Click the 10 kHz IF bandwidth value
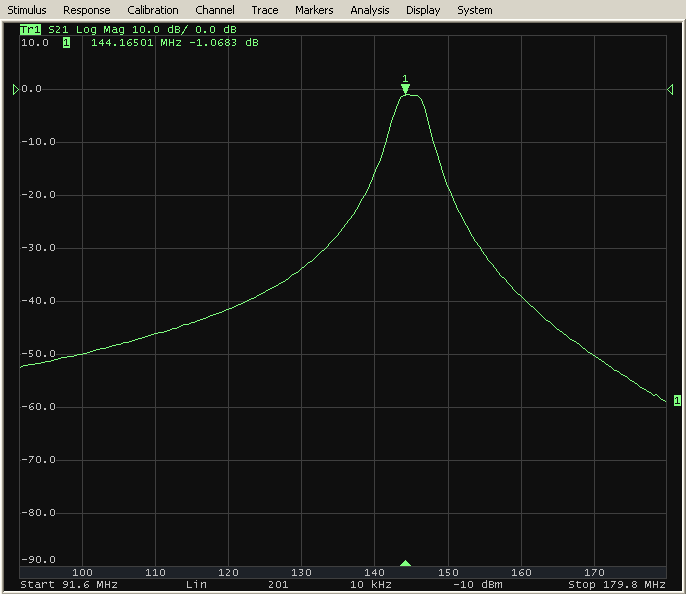The height and width of the screenshot is (594, 686). (x=371, y=585)
